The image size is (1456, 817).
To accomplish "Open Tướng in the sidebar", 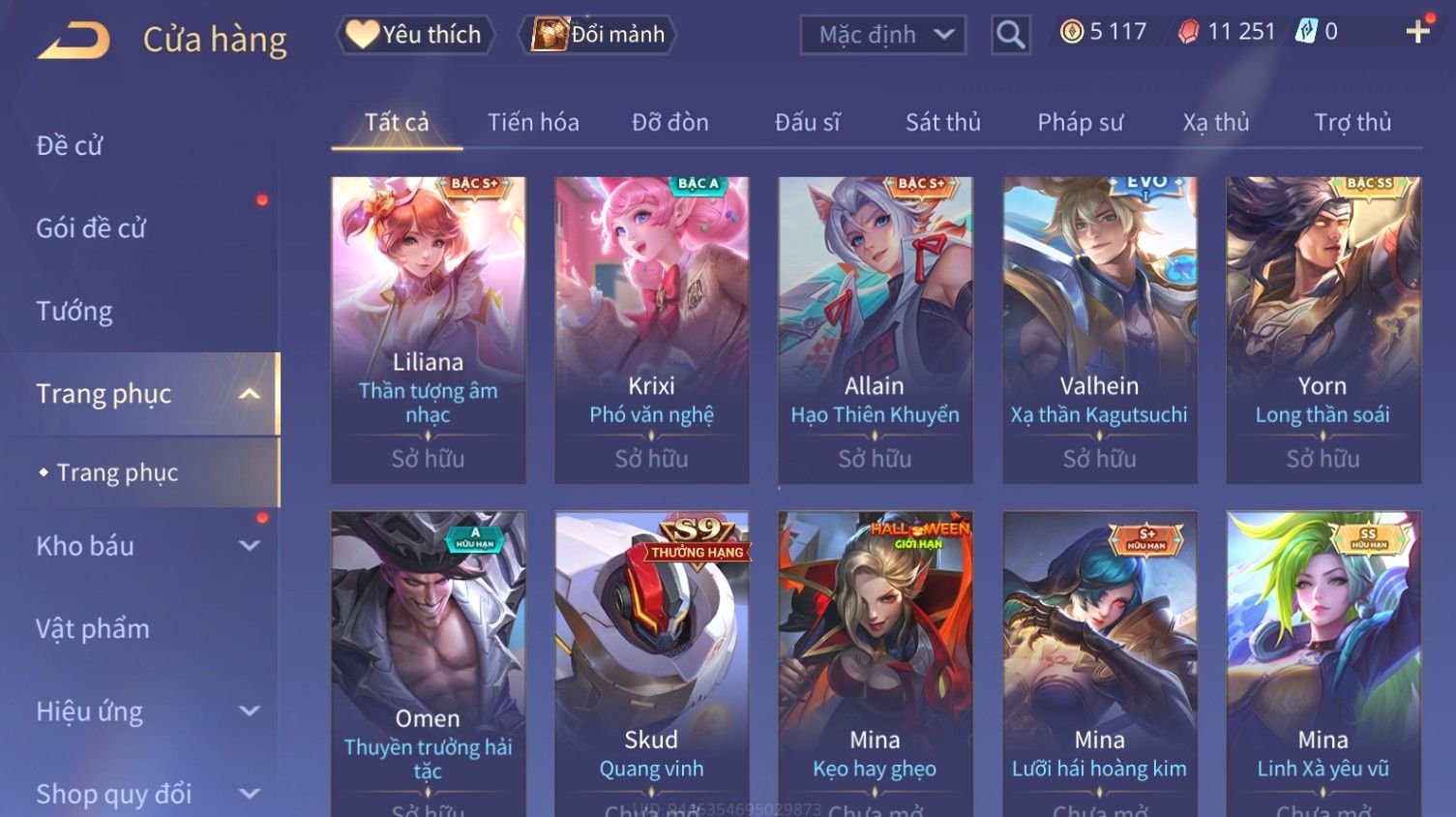I will [74, 312].
